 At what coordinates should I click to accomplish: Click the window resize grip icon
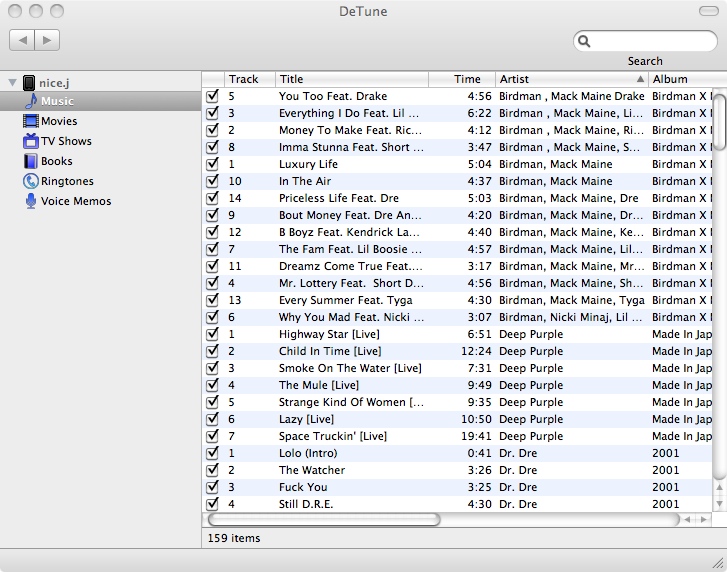(x=718, y=563)
